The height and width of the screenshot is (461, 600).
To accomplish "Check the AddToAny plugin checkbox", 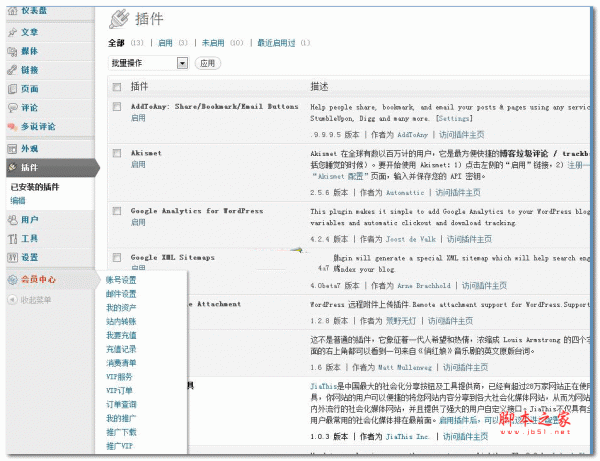I will point(117,107).
